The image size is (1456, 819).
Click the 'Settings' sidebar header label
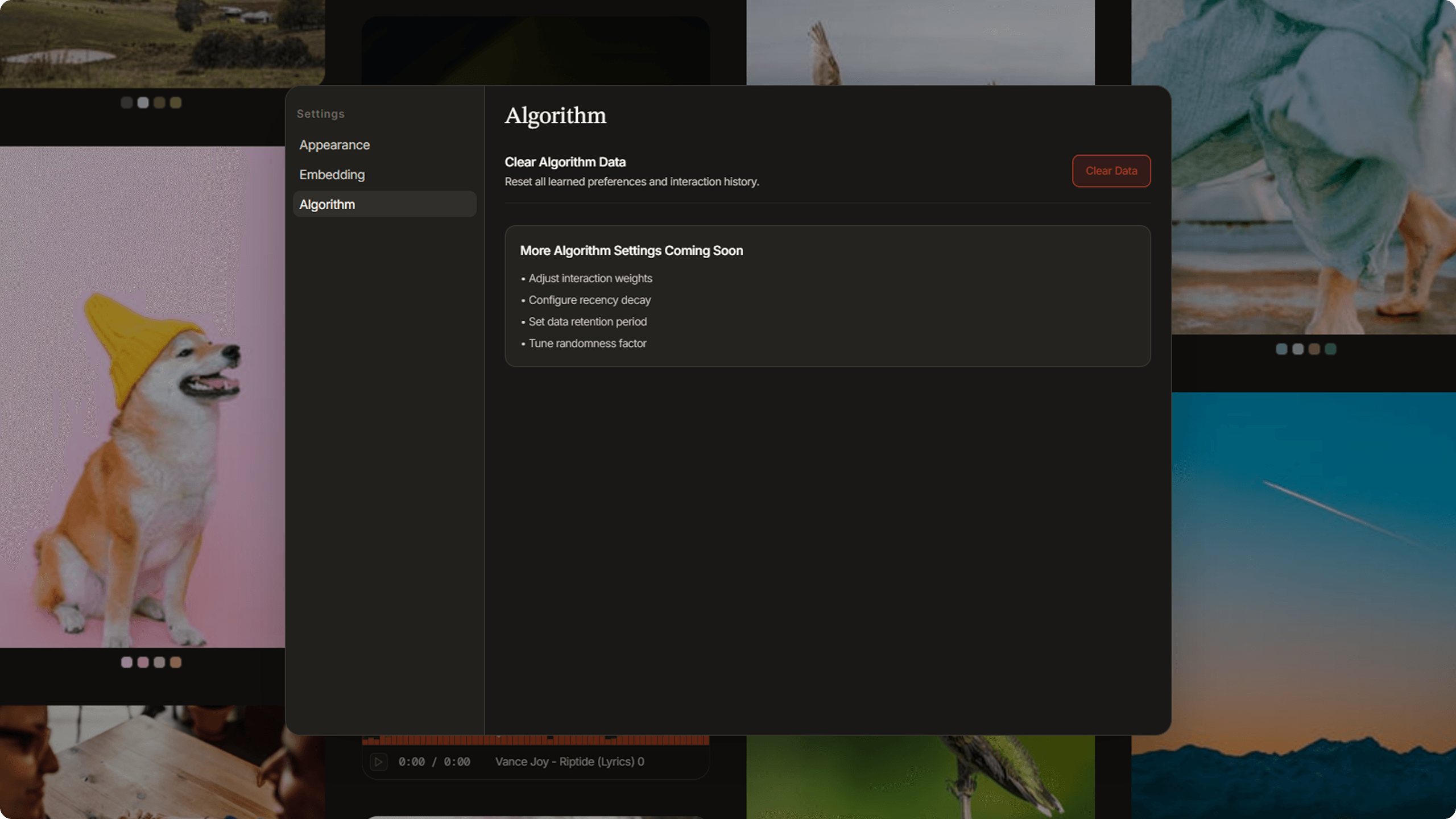(x=320, y=114)
